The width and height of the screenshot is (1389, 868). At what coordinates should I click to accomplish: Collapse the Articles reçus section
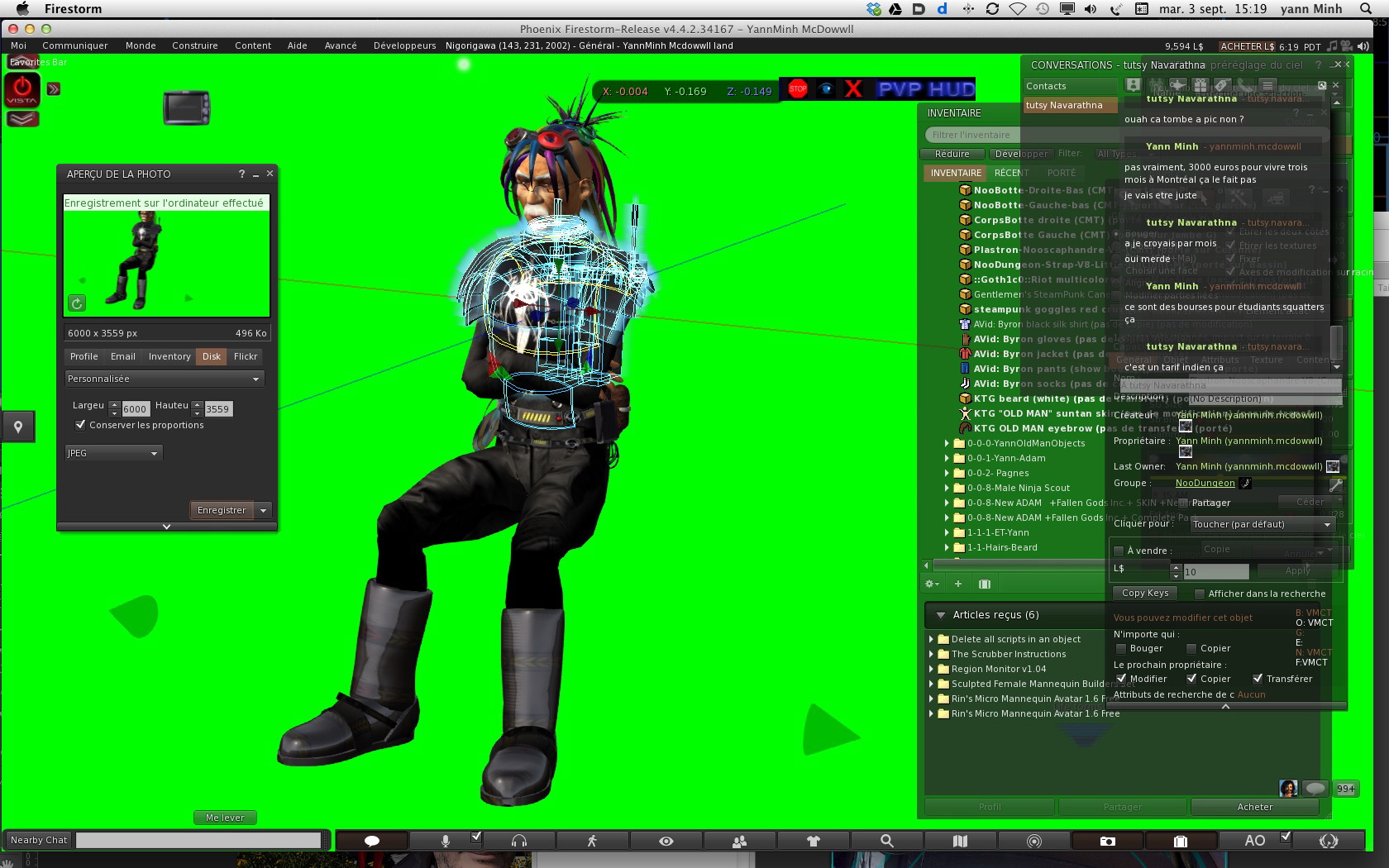tap(940, 615)
